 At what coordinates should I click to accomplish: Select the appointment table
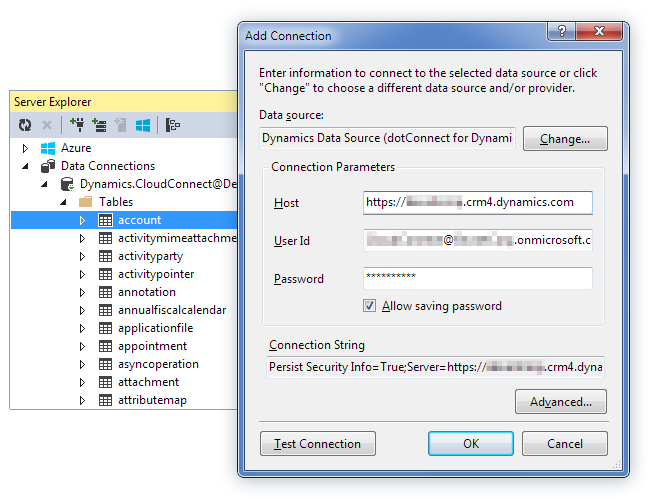pyautogui.click(x=152, y=346)
